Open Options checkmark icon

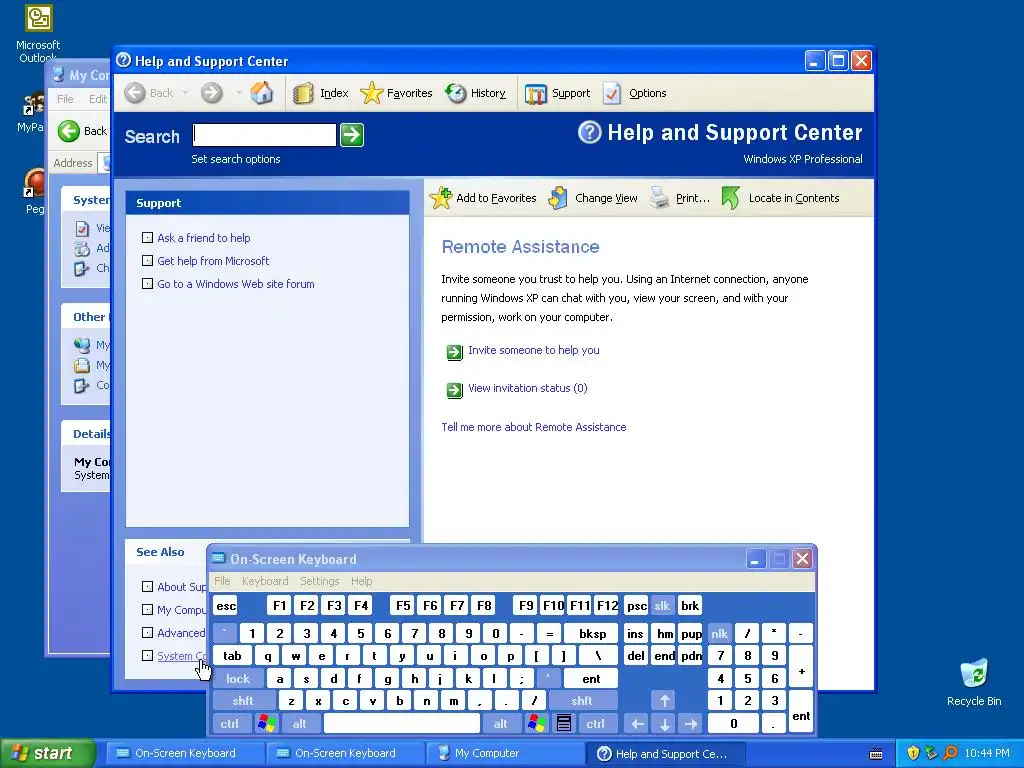[612, 93]
